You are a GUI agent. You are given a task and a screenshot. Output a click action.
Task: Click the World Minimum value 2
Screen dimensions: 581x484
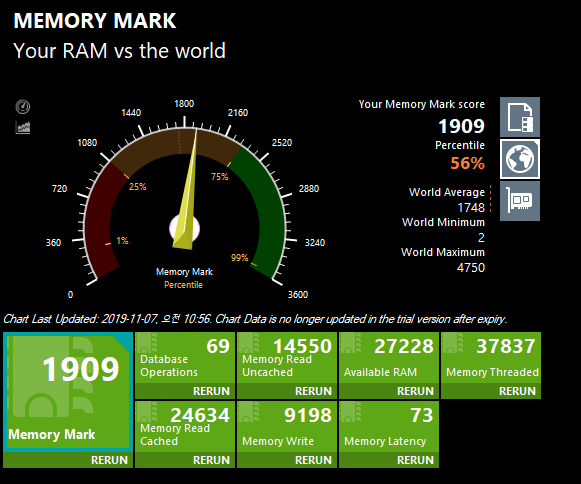point(481,238)
